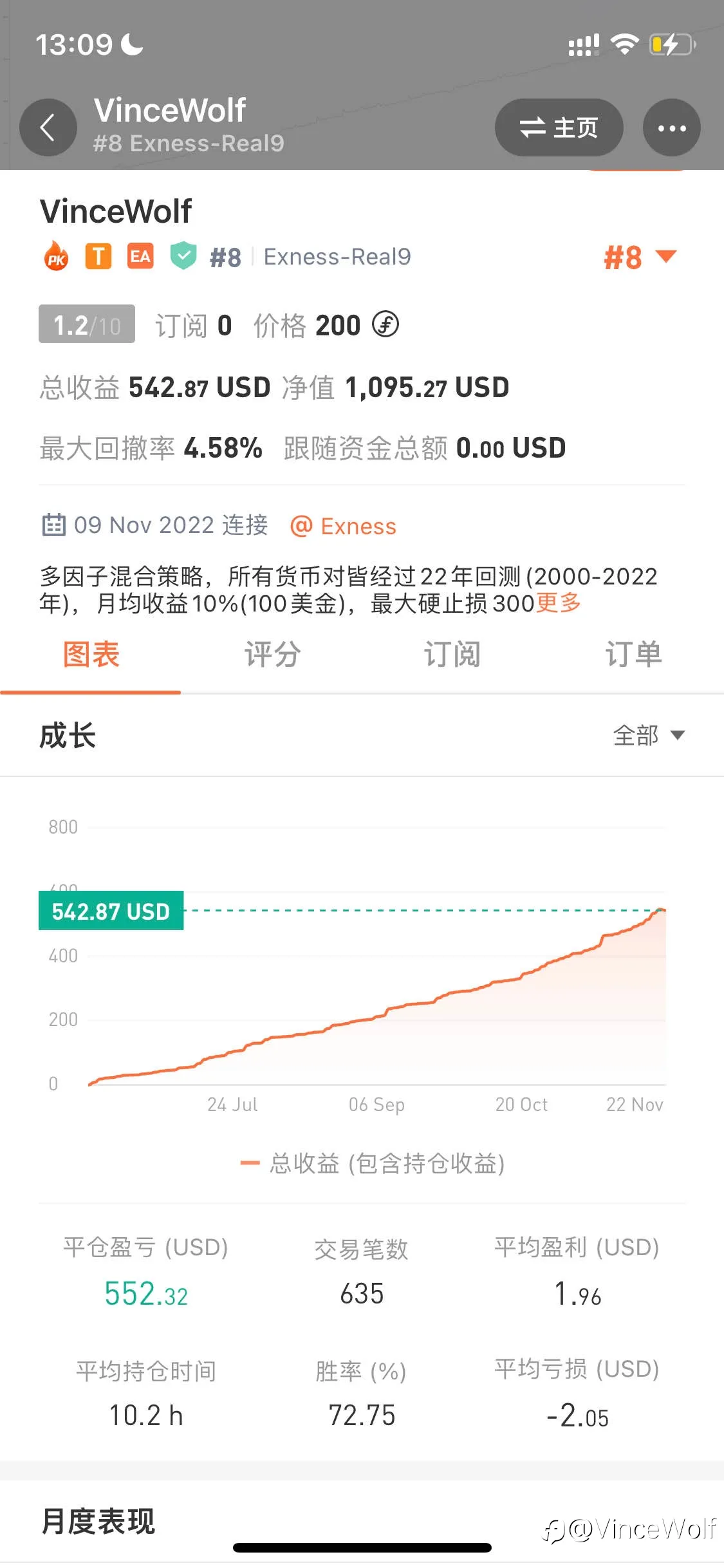Expand description with 更多 link

559,603
